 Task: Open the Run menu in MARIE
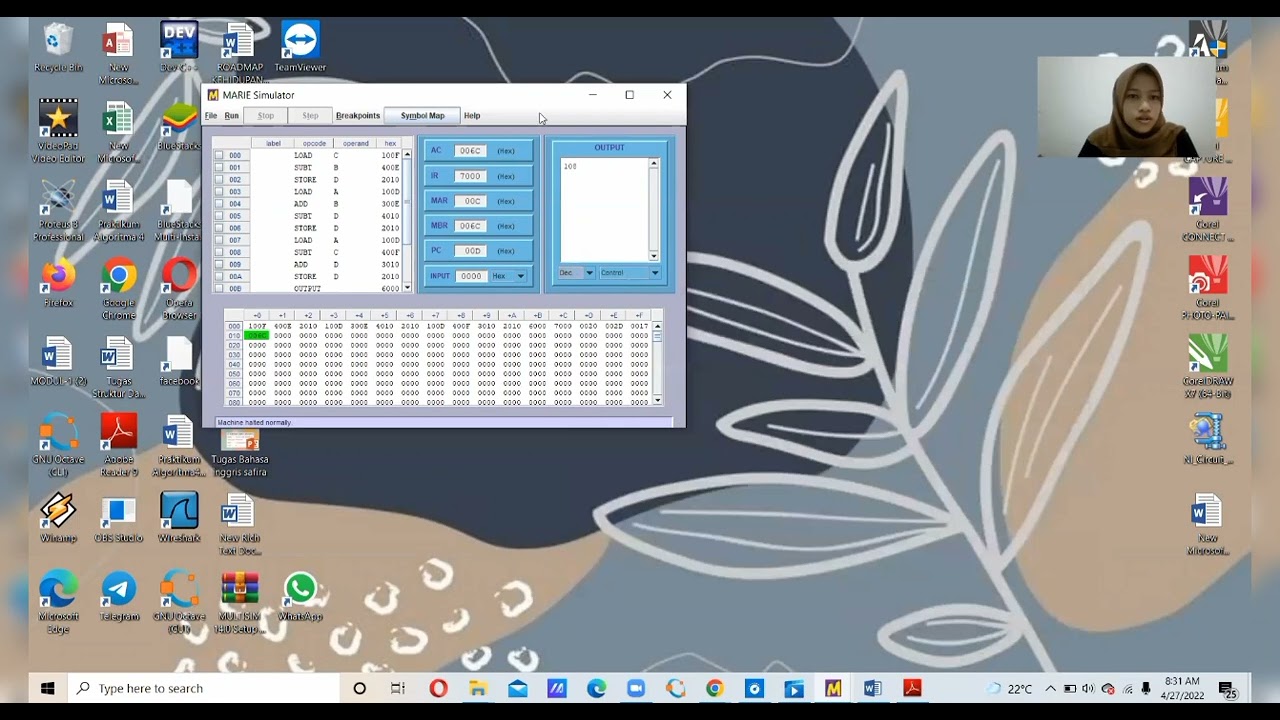(x=232, y=116)
